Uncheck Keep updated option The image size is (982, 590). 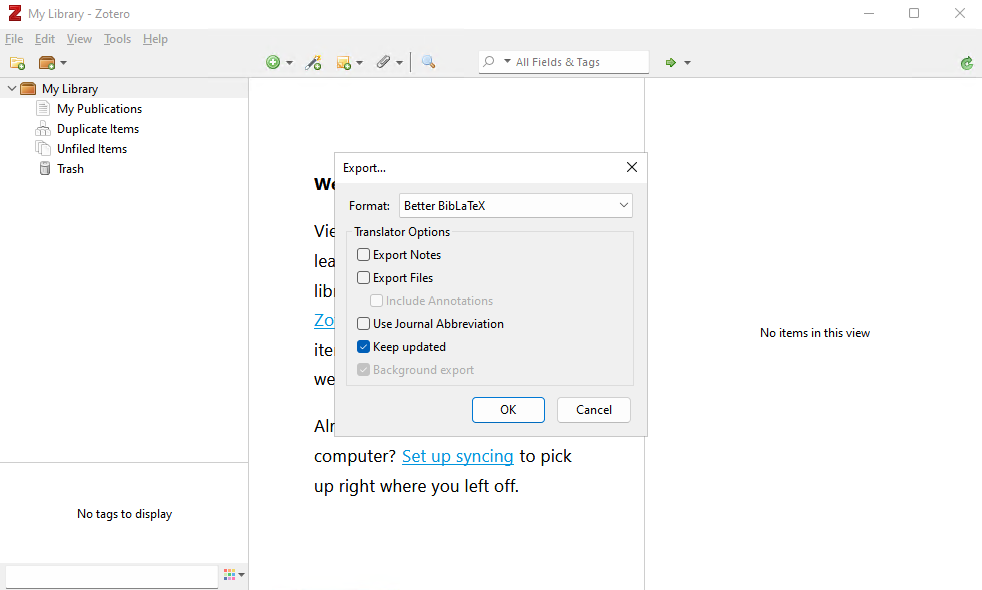click(x=363, y=347)
